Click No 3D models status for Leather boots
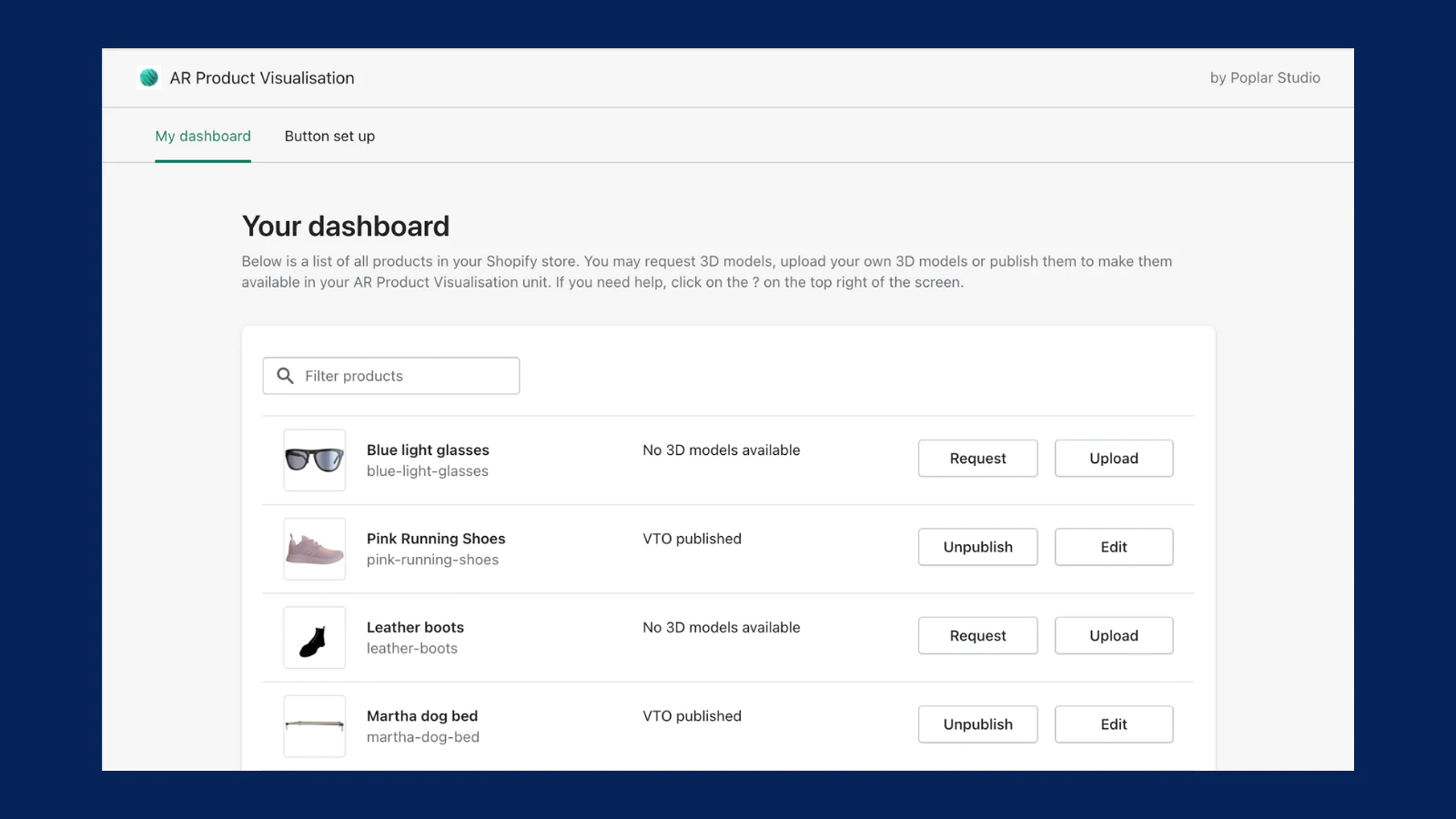The height and width of the screenshot is (819, 1456). point(722,628)
